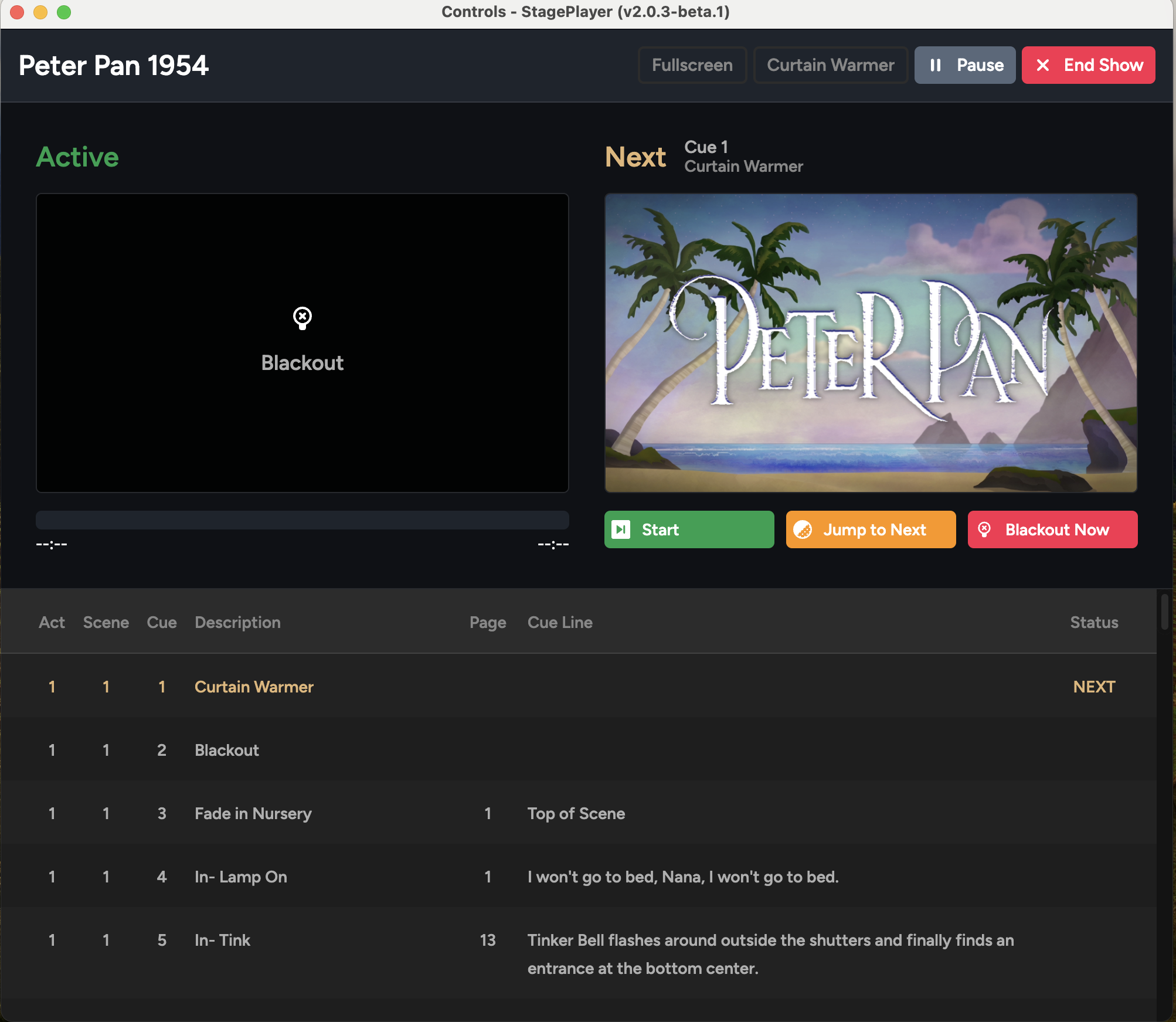Screen dimensions: 1176x1022
Task: Click the Cue 1 label beside Next
Action: tap(706, 147)
